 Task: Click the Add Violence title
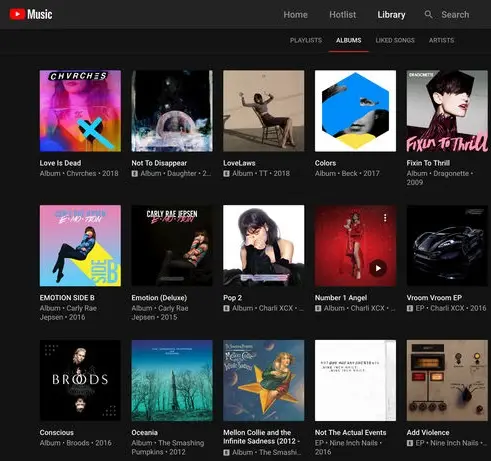coord(428,432)
